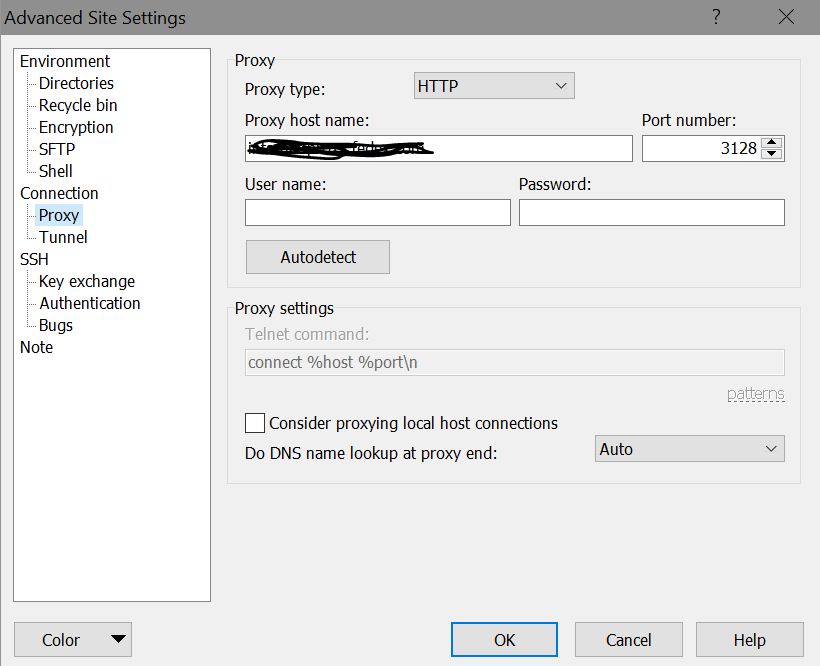Select the SFTP settings page
Viewport: 820px width, 666px height.
56,149
